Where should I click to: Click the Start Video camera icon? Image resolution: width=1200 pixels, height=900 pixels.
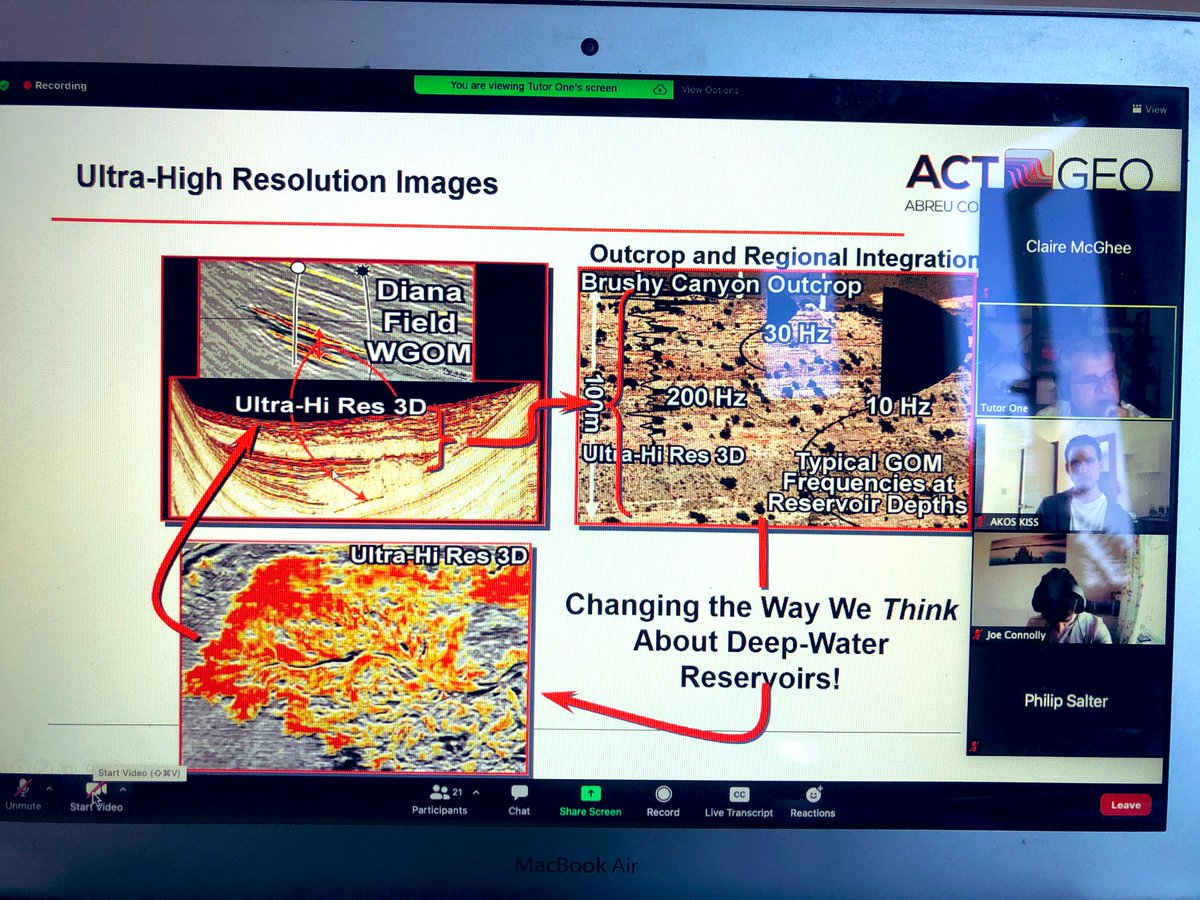point(96,791)
